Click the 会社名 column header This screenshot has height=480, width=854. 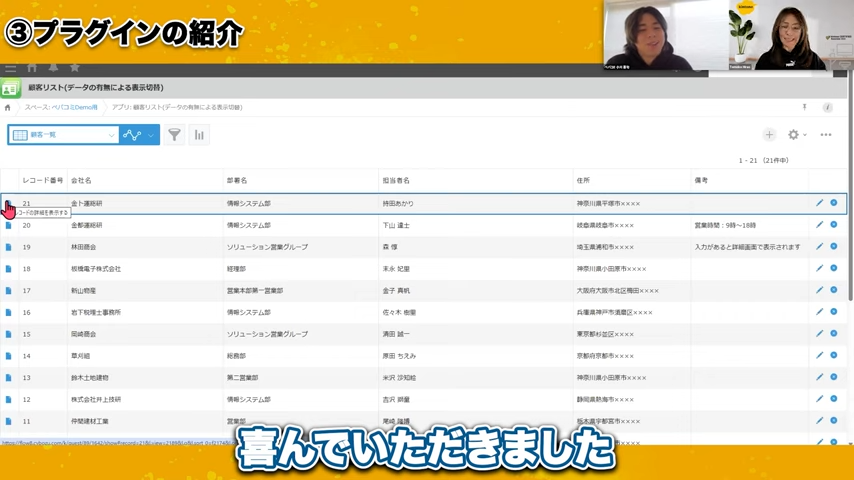point(81,180)
